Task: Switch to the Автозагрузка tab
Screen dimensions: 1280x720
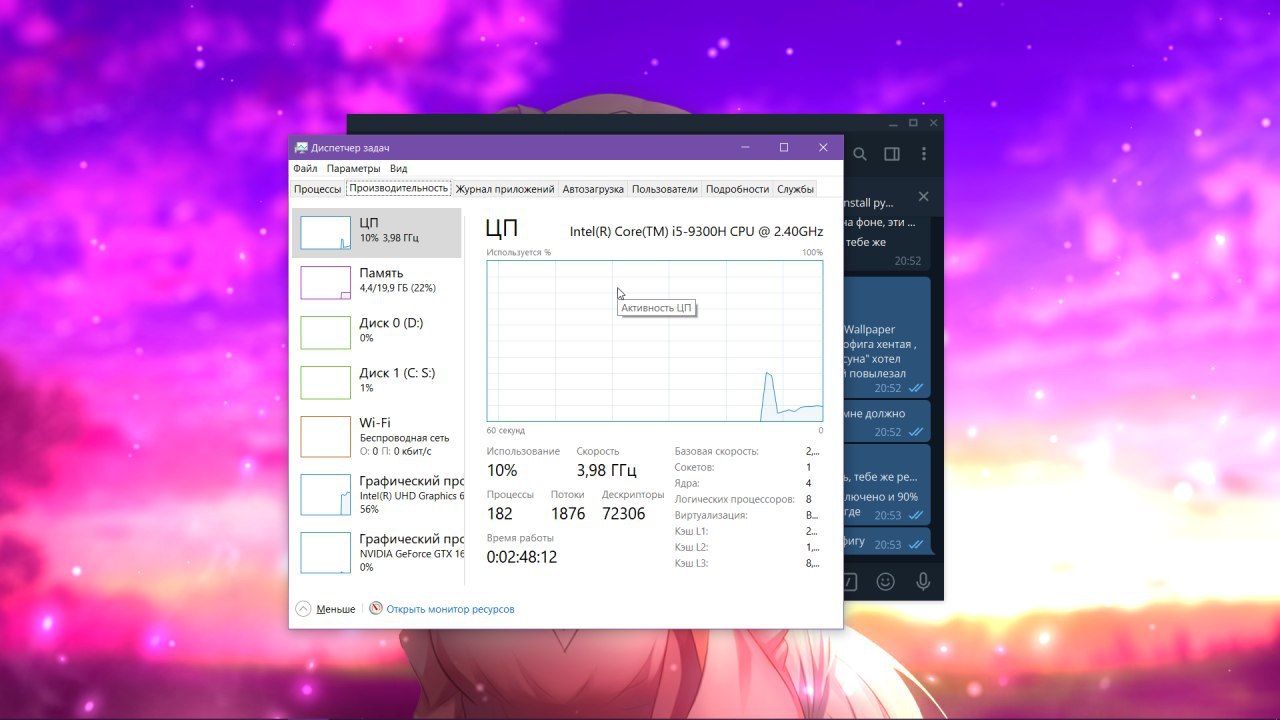Action: pos(593,189)
